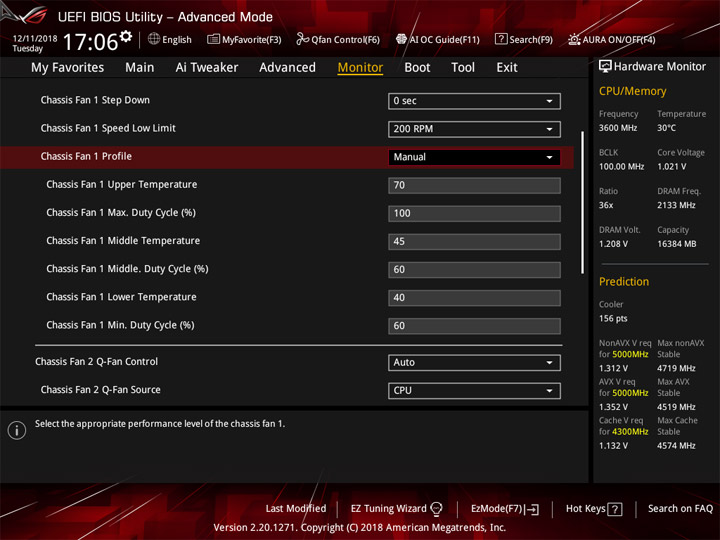Open the Tool tab

(463, 68)
